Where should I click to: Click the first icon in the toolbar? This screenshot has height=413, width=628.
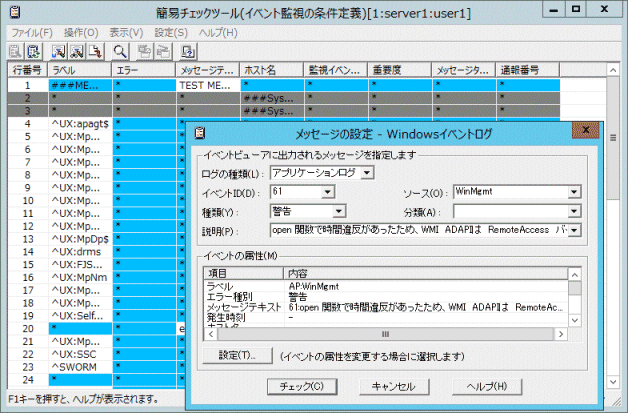15,49
